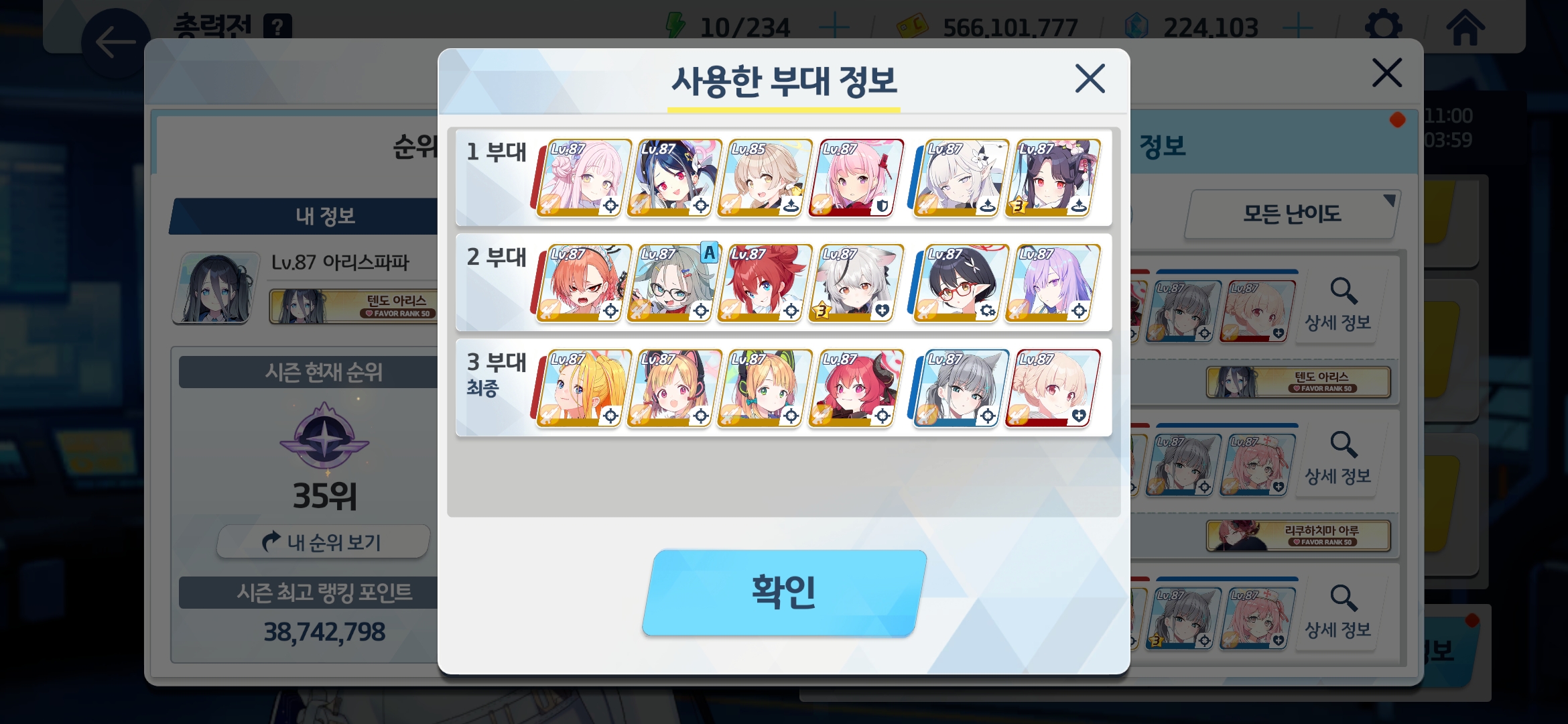Click the 리쿠하치마 아루 favor rank banner

tap(1298, 536)
